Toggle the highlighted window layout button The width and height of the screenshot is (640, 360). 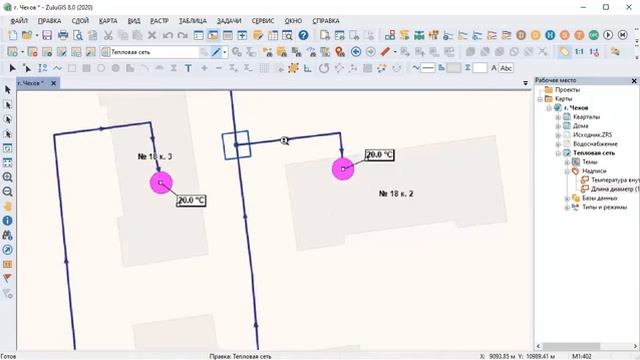[x=213, y=35]
